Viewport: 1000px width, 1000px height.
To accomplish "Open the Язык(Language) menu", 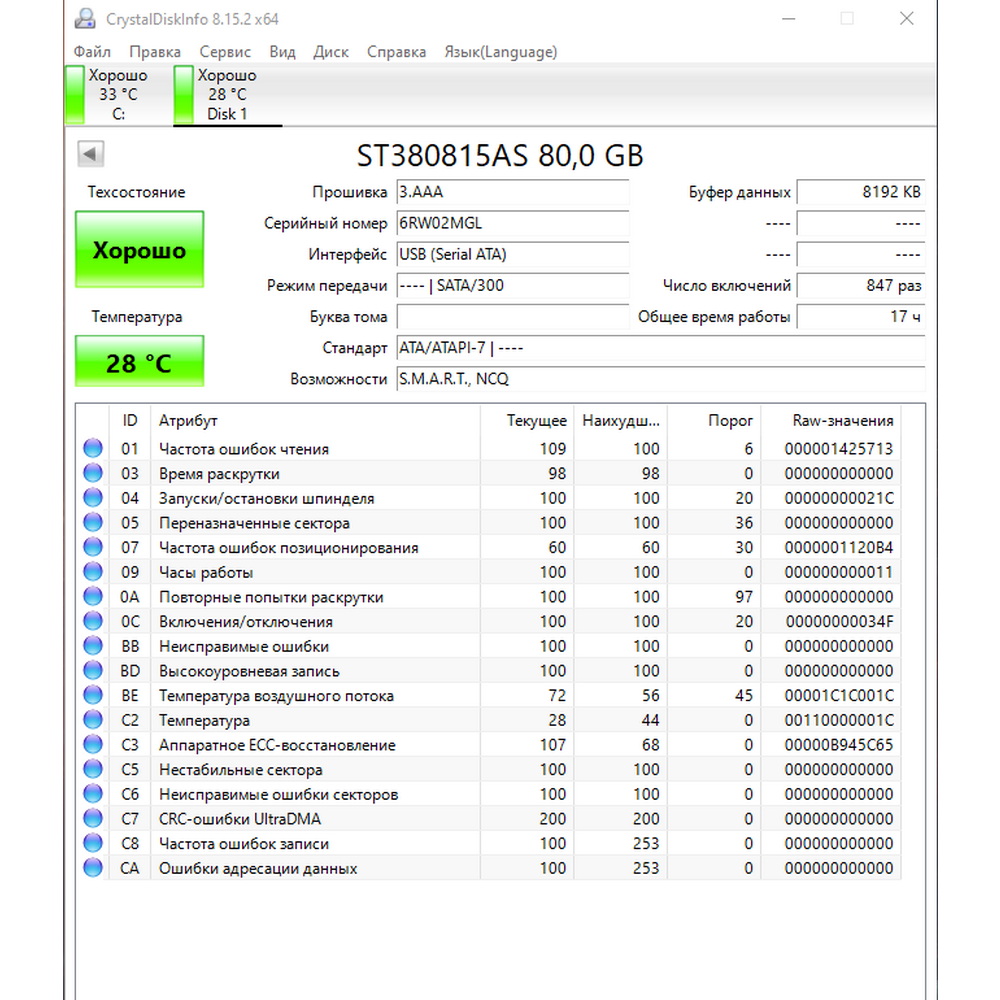I will [500, 52].
